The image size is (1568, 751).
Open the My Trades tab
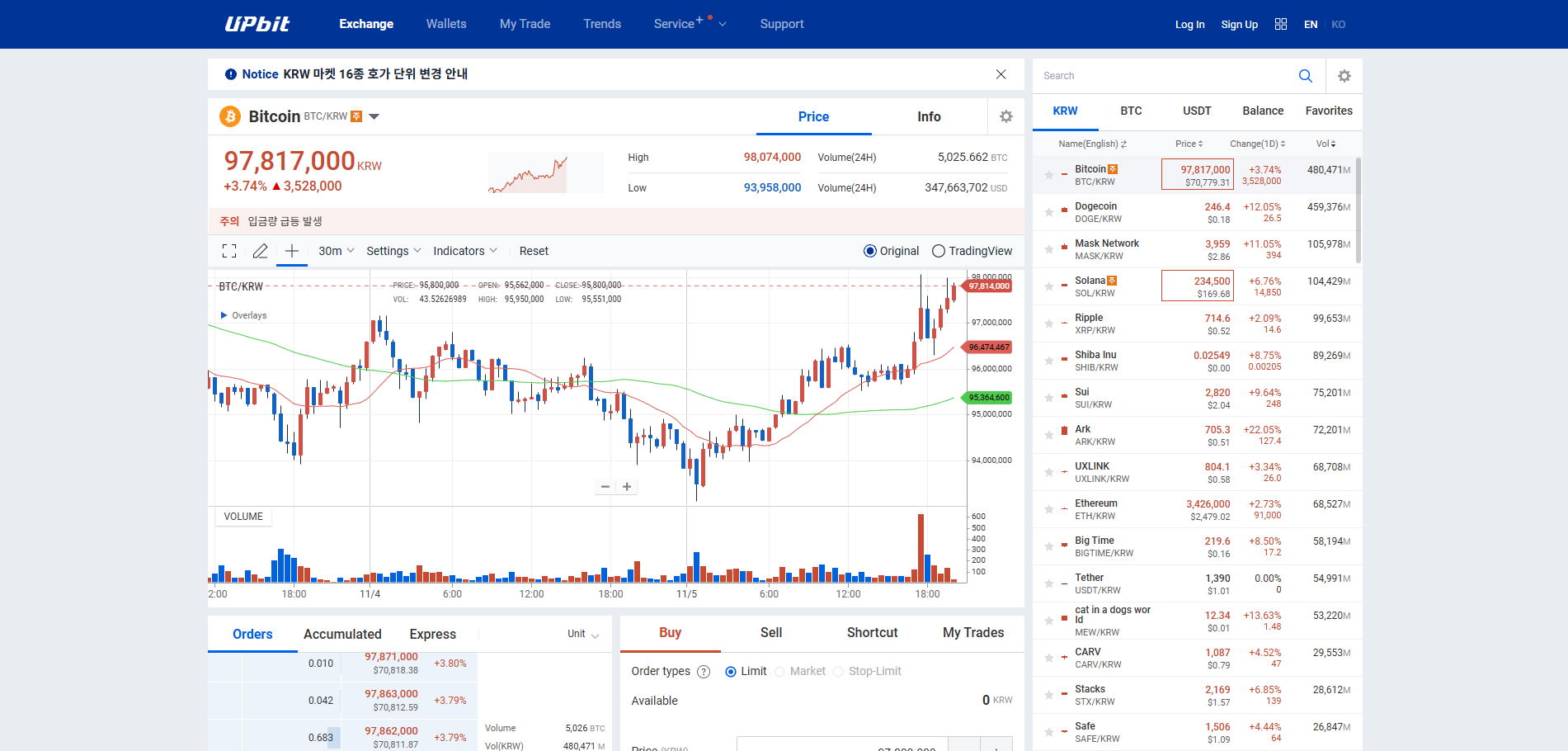coord(973,633)
